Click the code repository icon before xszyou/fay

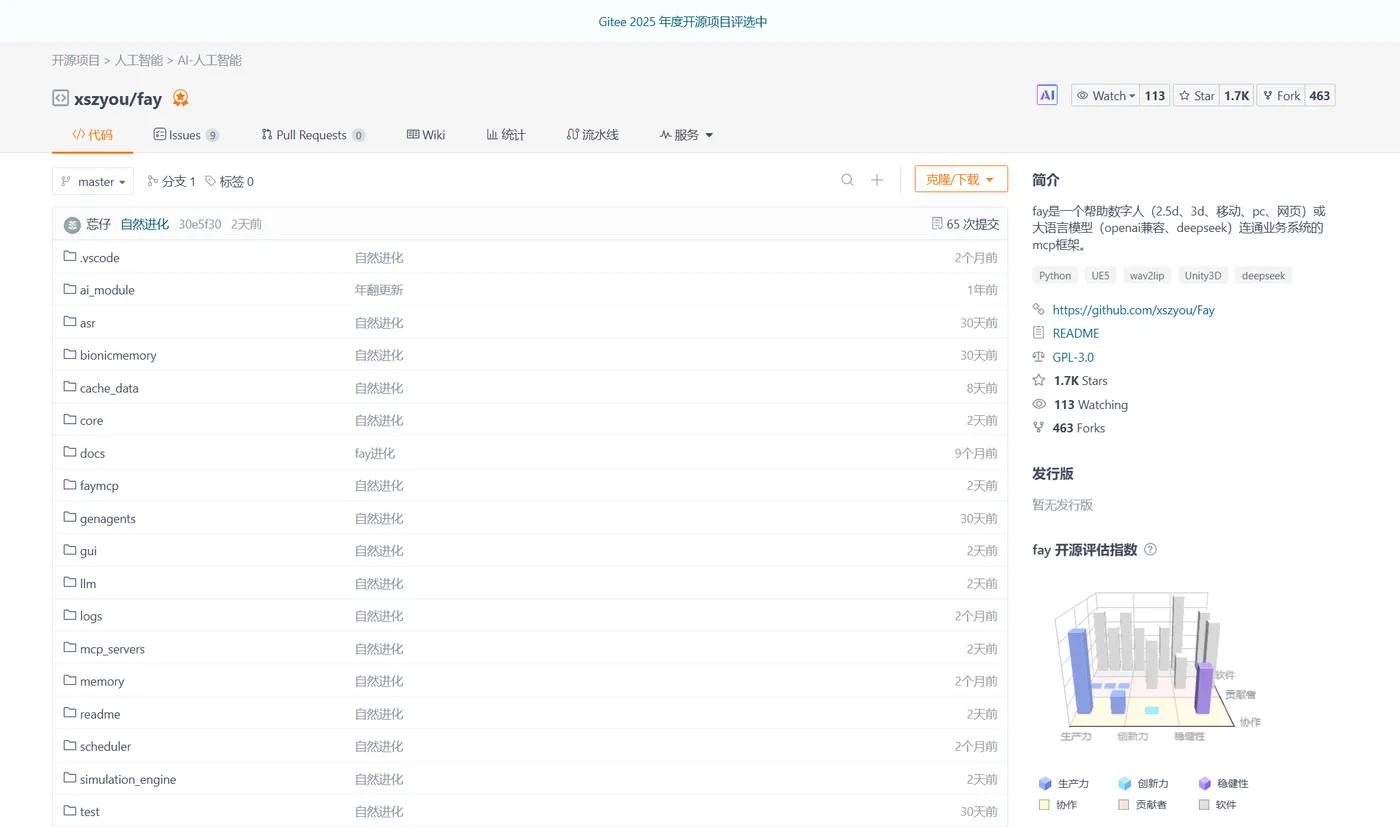point(60,98)
